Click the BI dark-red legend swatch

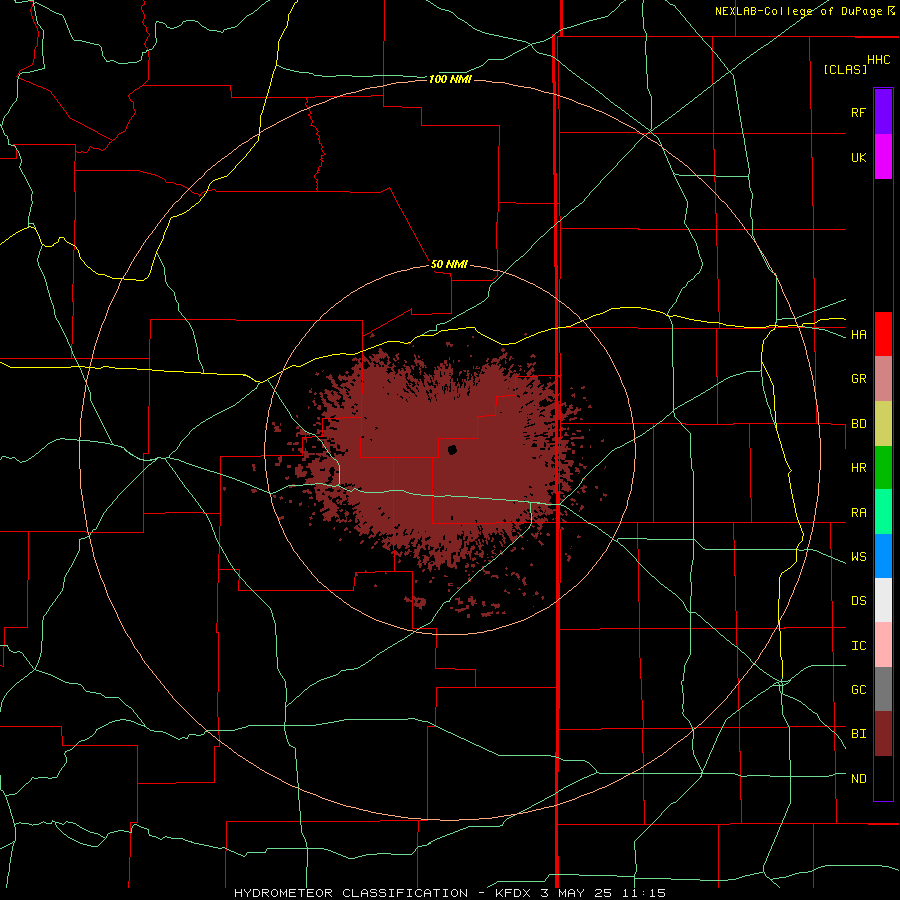coord(883,734)
